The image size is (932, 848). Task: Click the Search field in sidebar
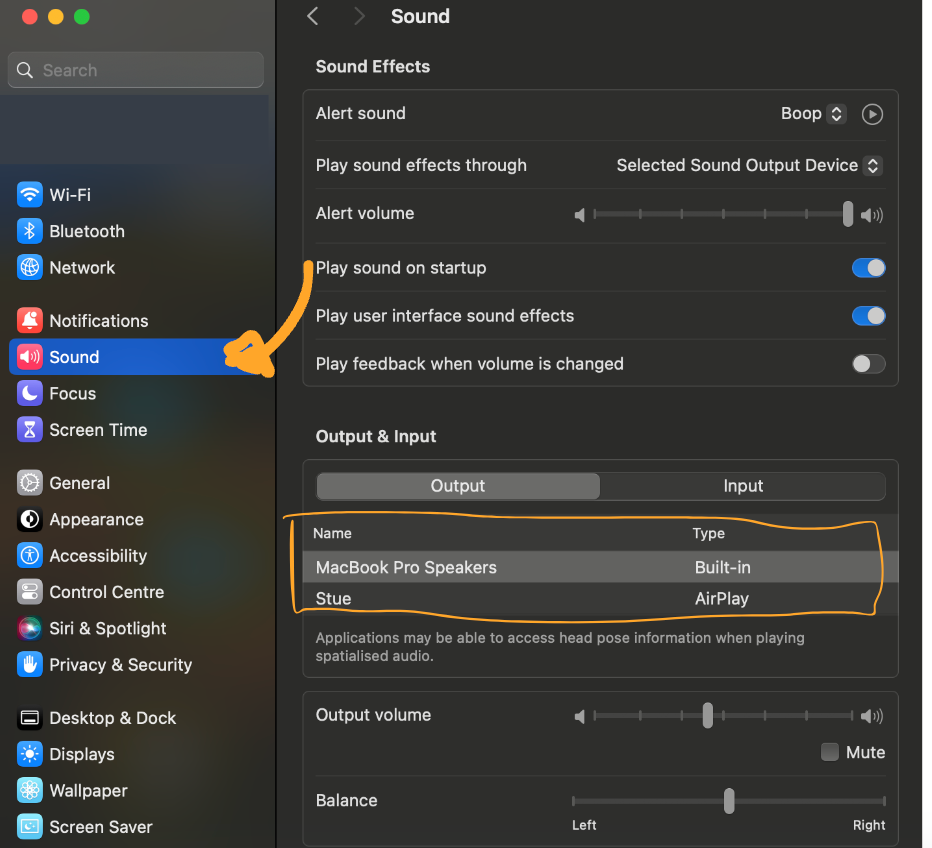click(136, 70)
